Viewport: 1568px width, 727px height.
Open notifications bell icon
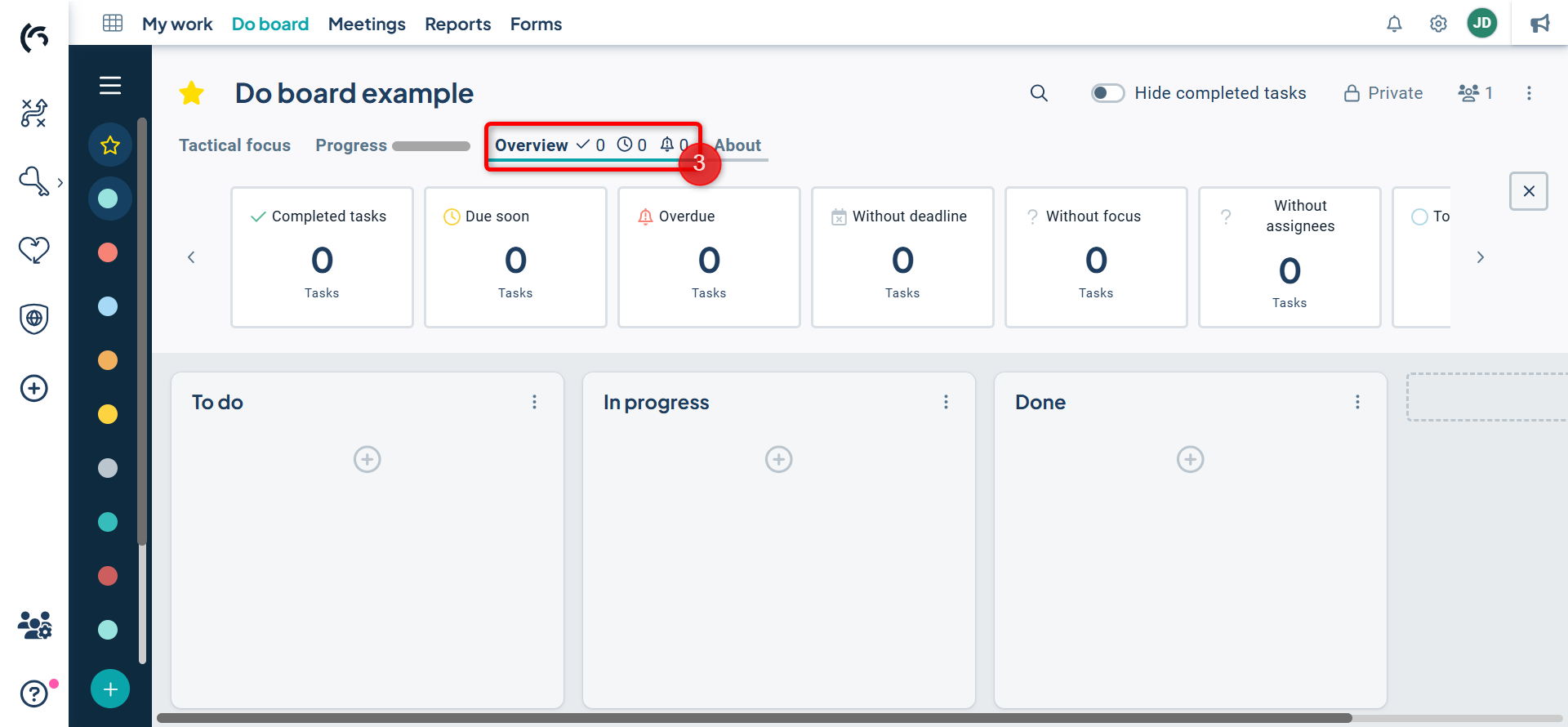tap(1394, 24)
